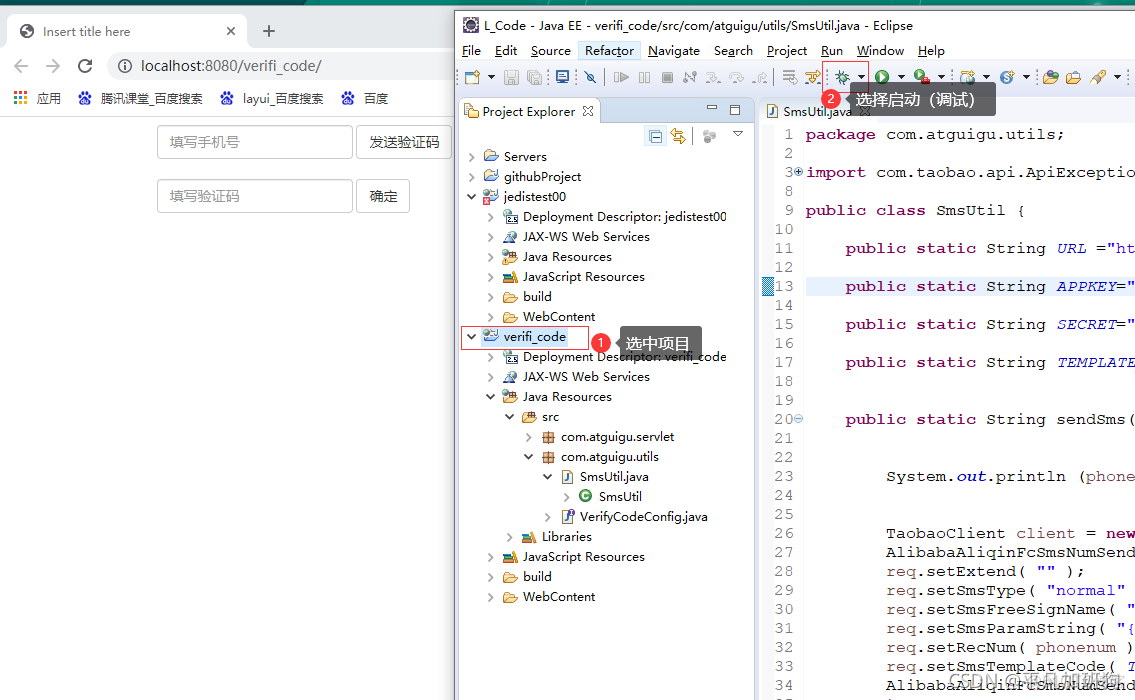
Task: Expand the githubProject node
Action: (x=471, y=177)
